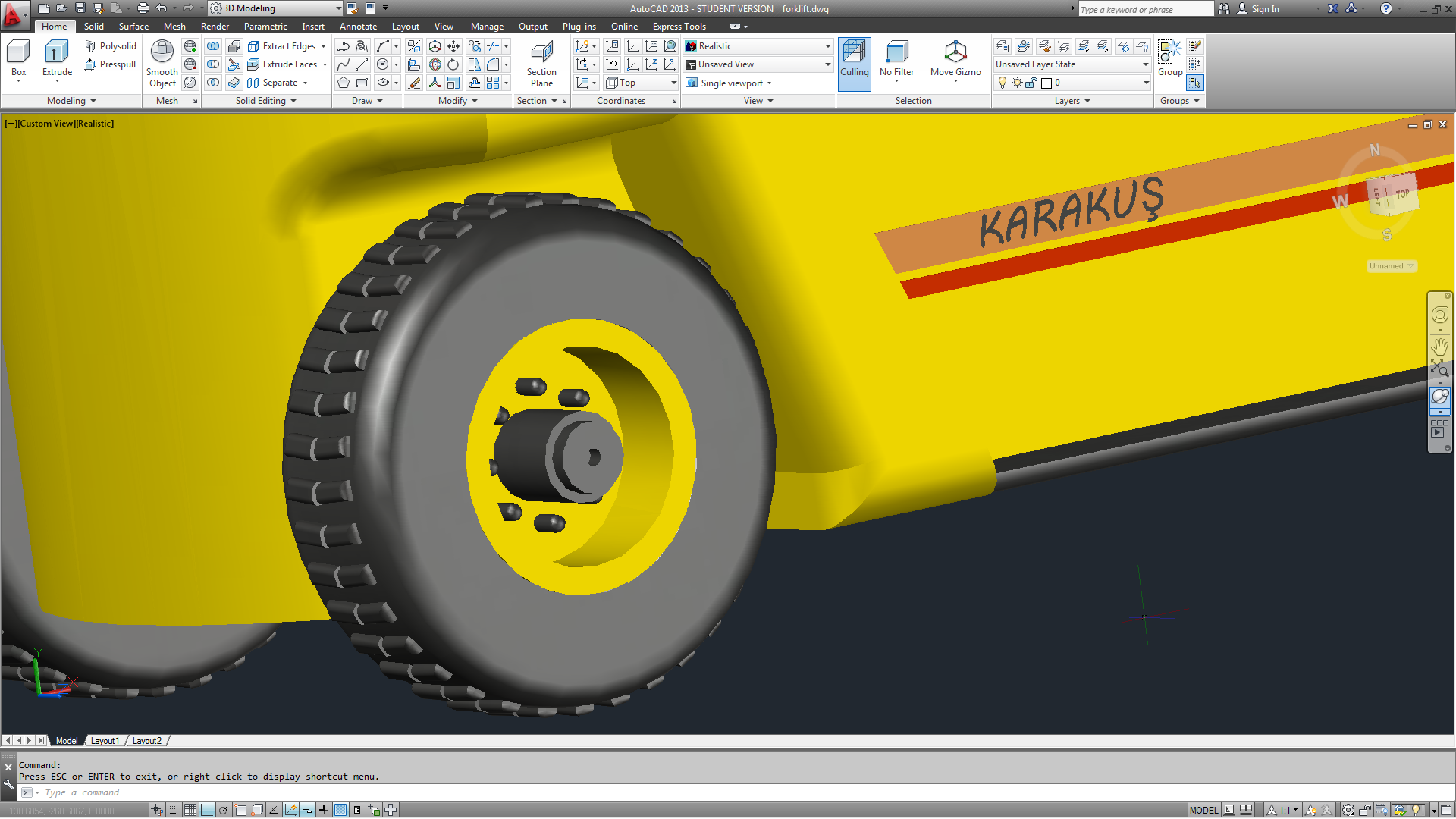
Task: Expand the Layers panel
Action: [x=1072, y=101]
